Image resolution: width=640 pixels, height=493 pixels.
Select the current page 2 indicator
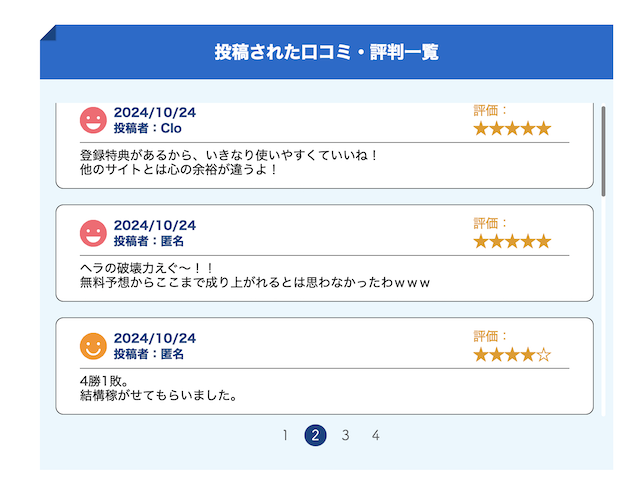[x=315, y=435]
